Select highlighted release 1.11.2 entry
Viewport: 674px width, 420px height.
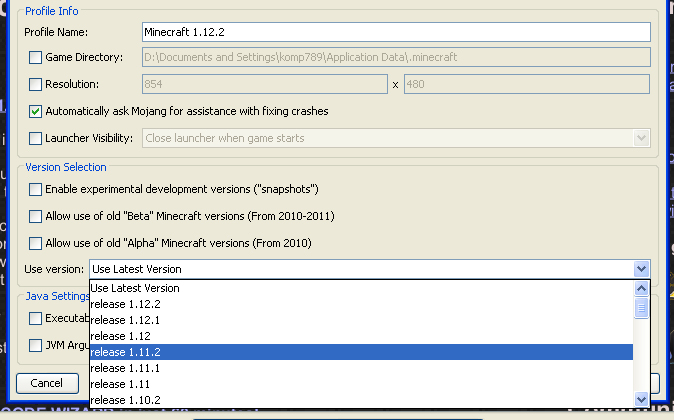pyautogui.click(x=361, y=352)
